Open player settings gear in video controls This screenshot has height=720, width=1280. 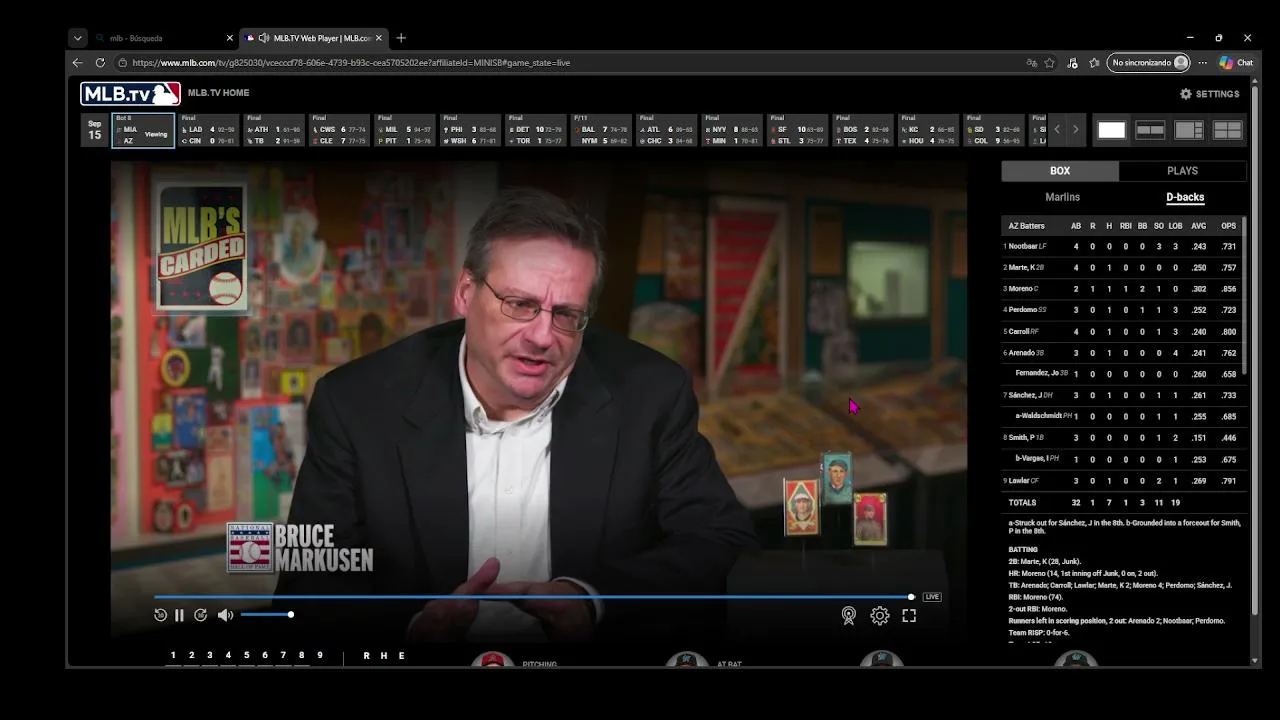click(880, 616)
